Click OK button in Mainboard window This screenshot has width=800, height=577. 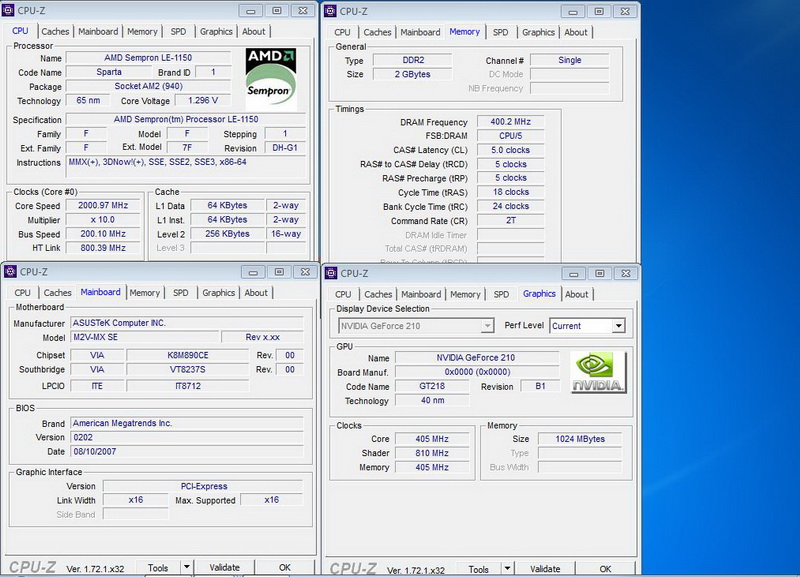tap(285, 567)
